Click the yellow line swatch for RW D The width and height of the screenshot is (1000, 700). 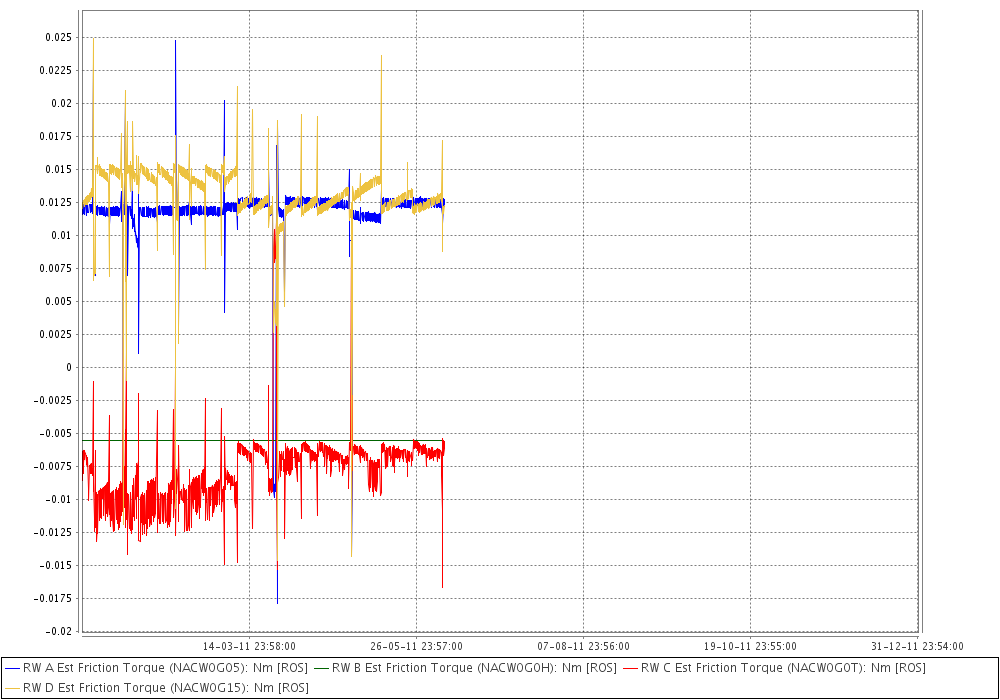[x=12, y=688]
